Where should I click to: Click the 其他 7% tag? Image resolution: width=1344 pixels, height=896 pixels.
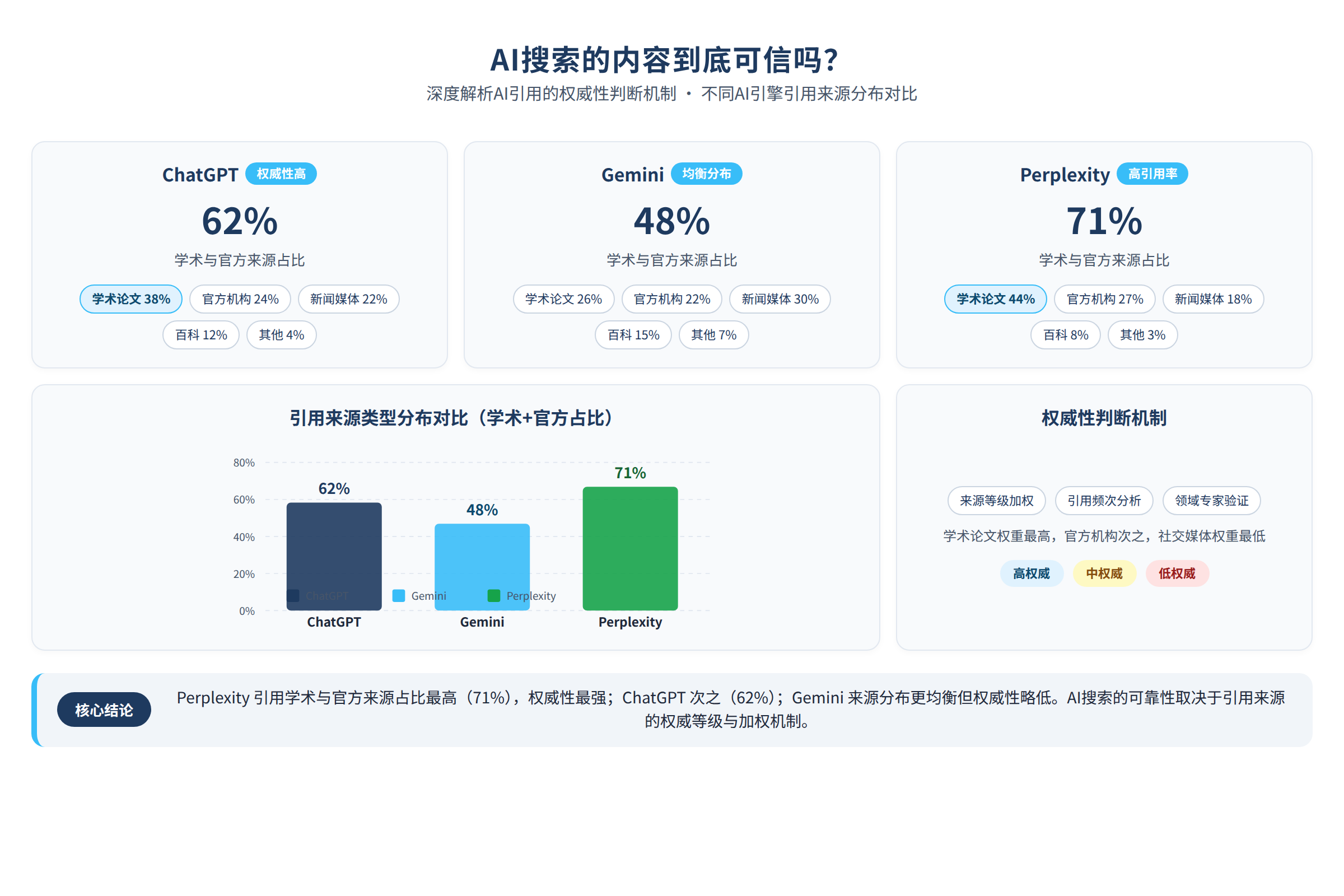[x=713, y=335]
